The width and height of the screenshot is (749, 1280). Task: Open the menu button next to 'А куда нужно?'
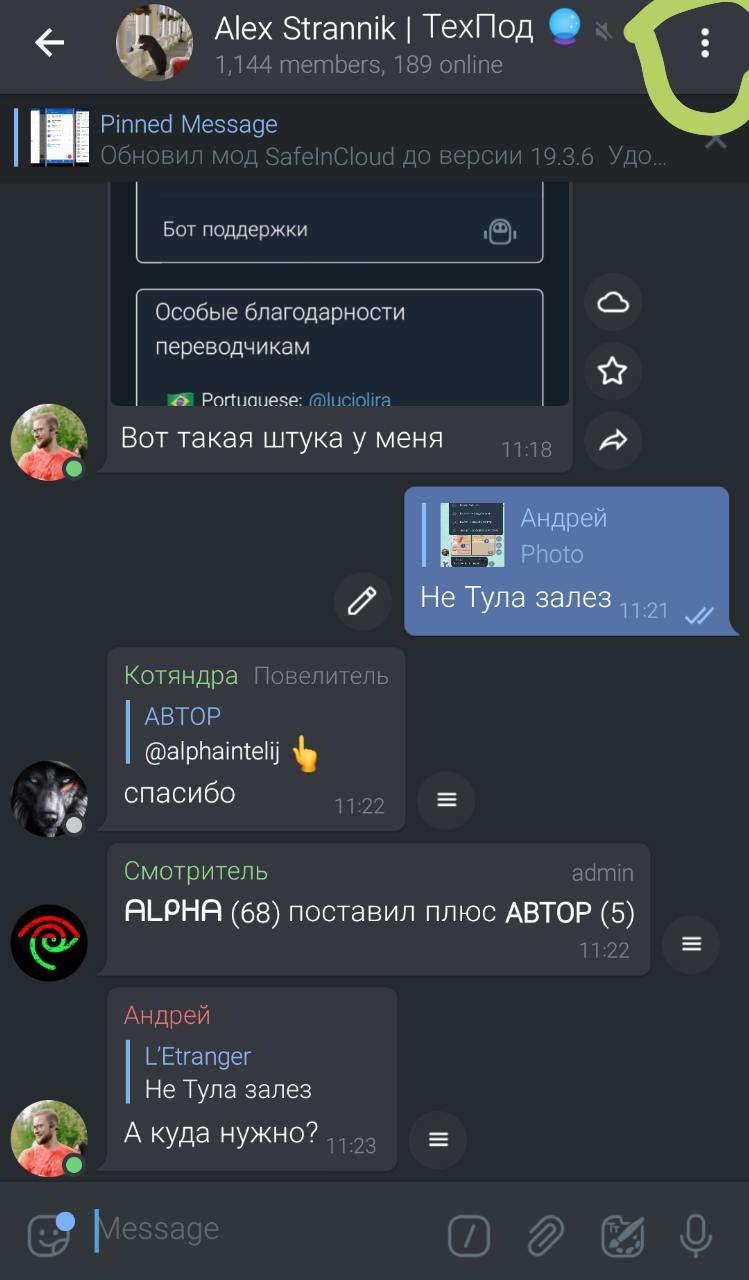tap(438, 1140)
